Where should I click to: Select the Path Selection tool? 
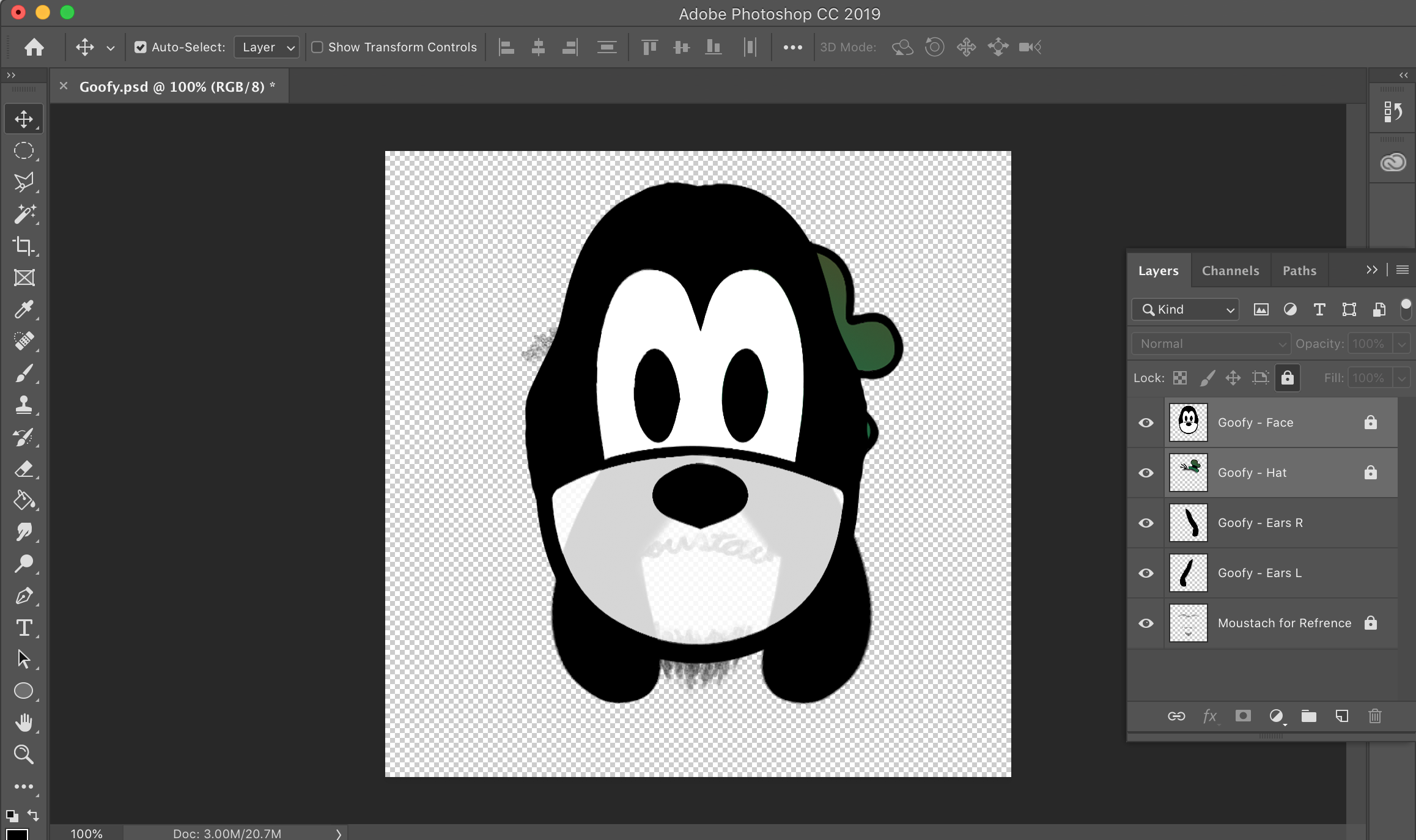tap(24, 659)
